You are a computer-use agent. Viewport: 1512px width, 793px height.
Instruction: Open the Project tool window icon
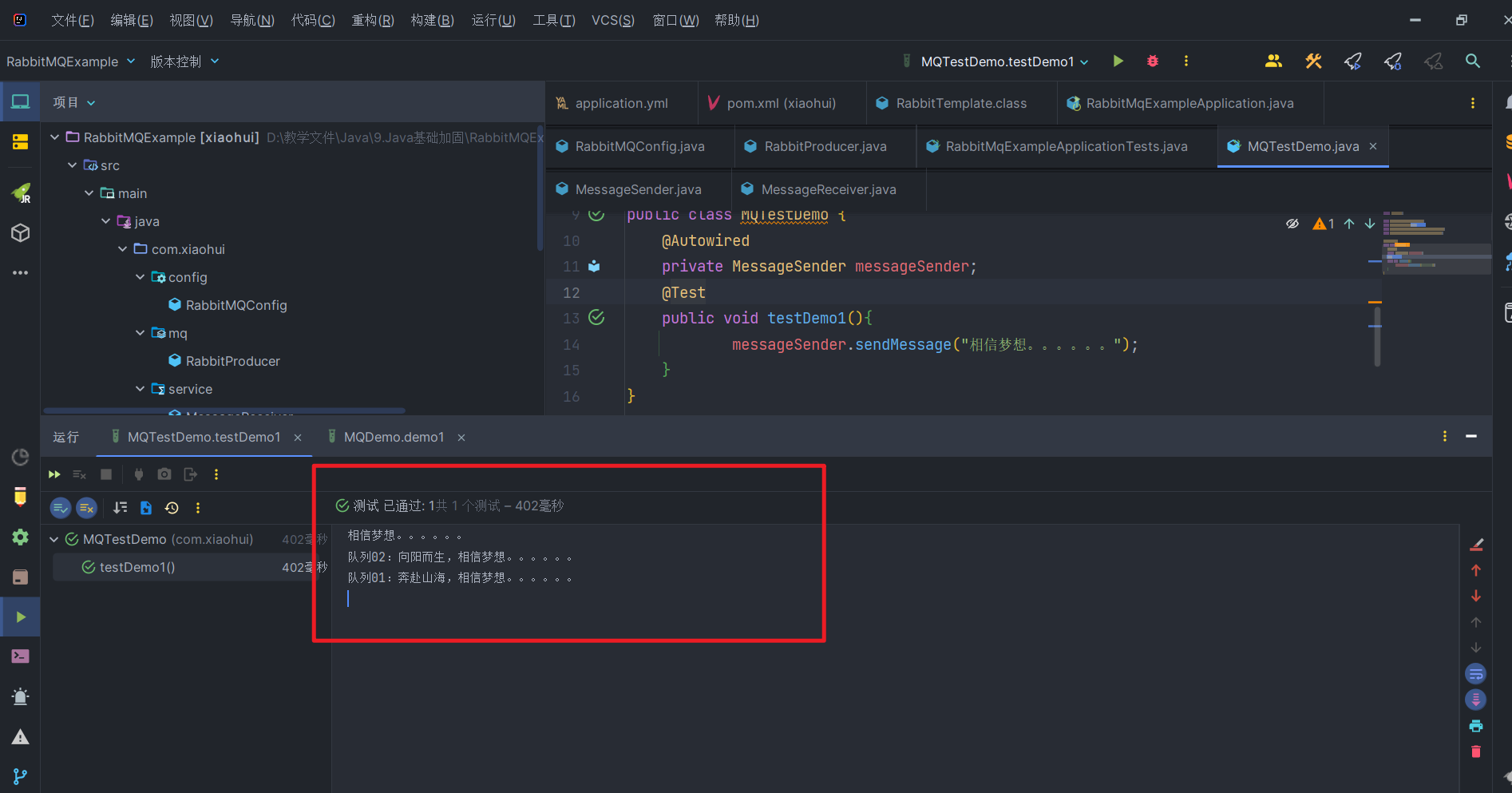pos(20,101)
